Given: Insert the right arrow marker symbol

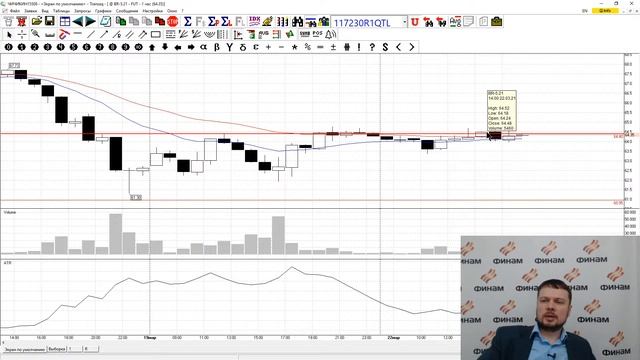Looking at the screenshot, I should [191, 47].
